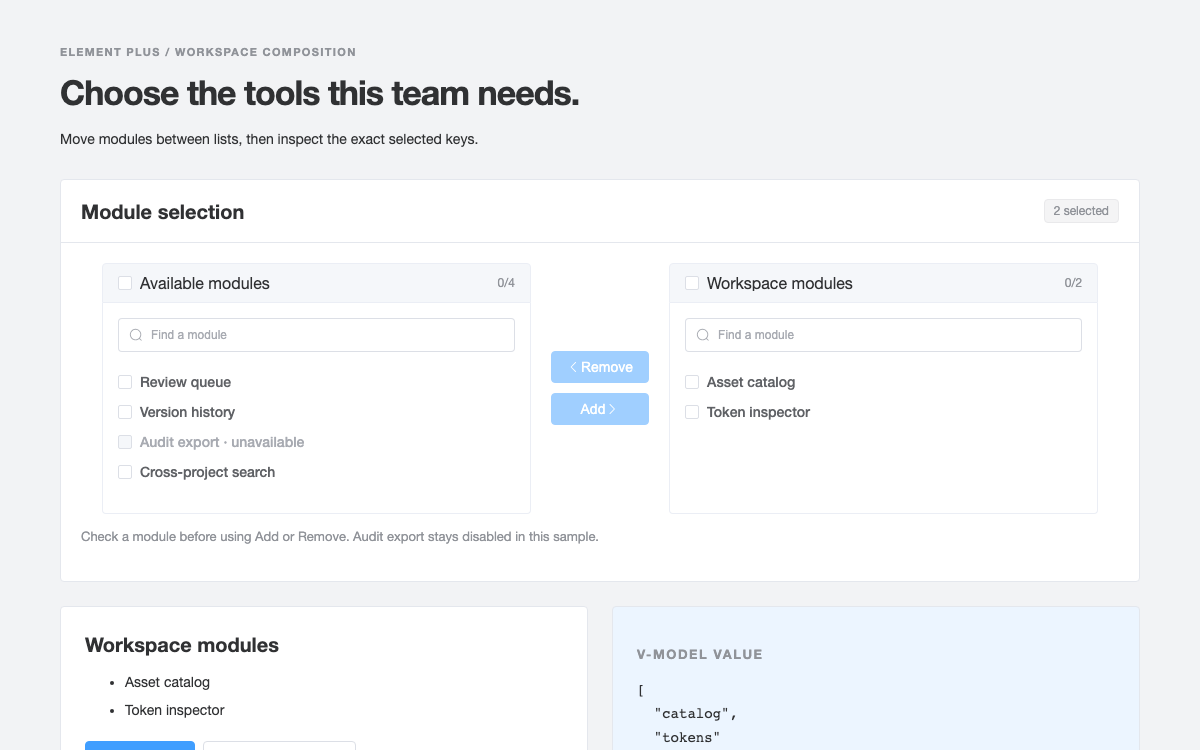Click the "tokens" key in the code block
Viewport: 1200px width, 750px height.
[687, 738]
